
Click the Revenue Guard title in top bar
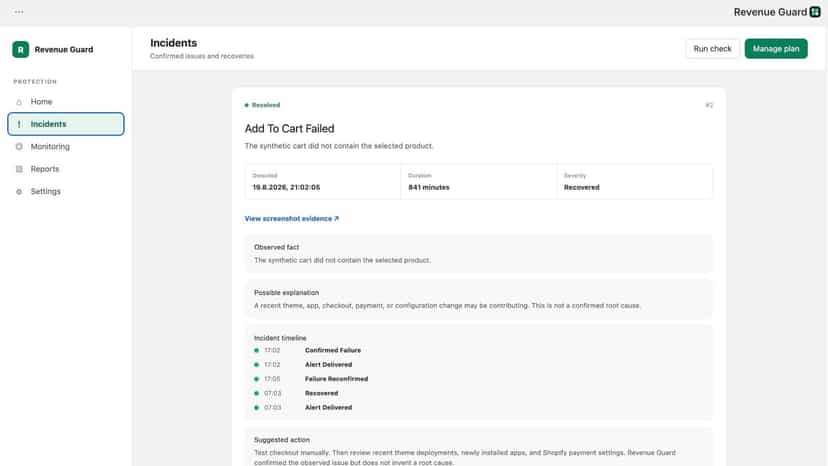[770, 12]
